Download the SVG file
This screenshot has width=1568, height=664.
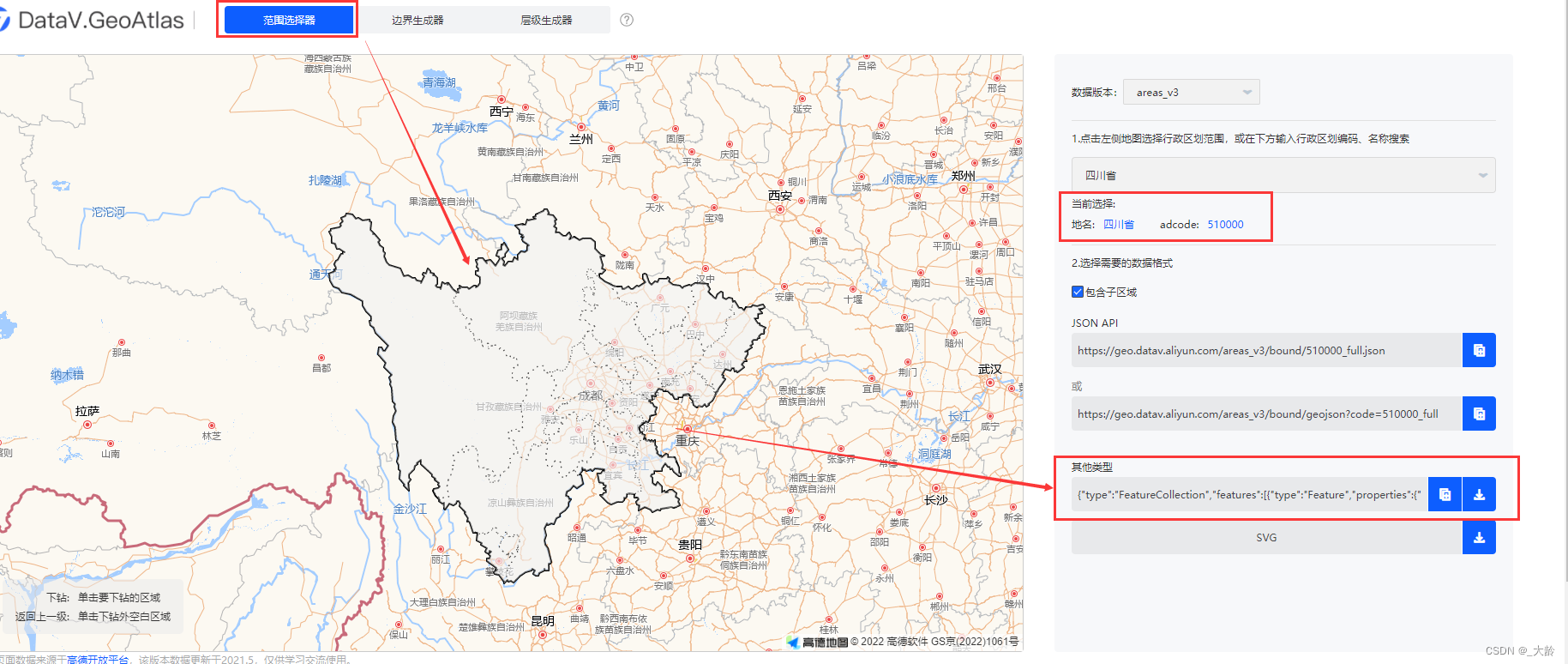1479,538
